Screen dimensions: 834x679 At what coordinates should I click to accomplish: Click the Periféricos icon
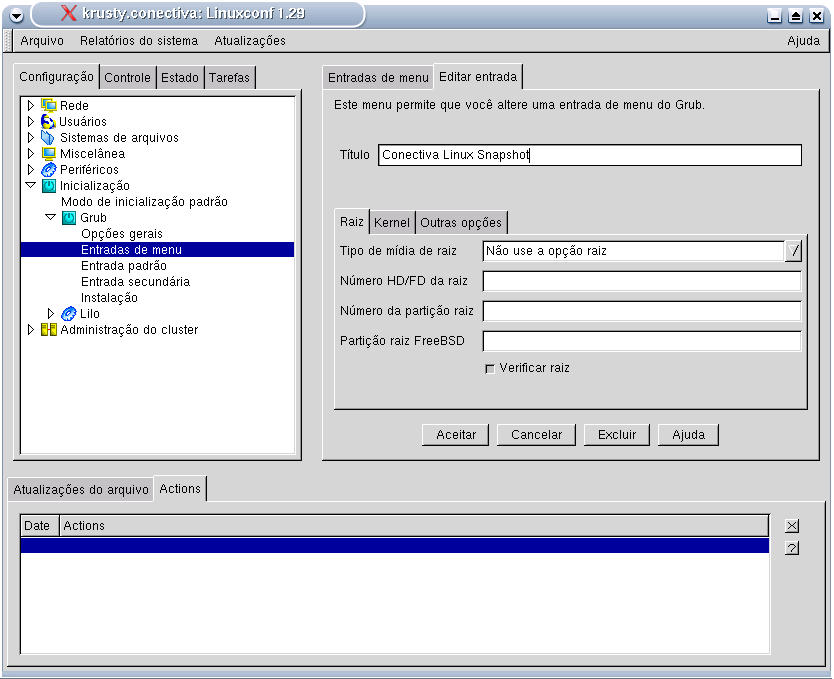click(x=48, y=170)
